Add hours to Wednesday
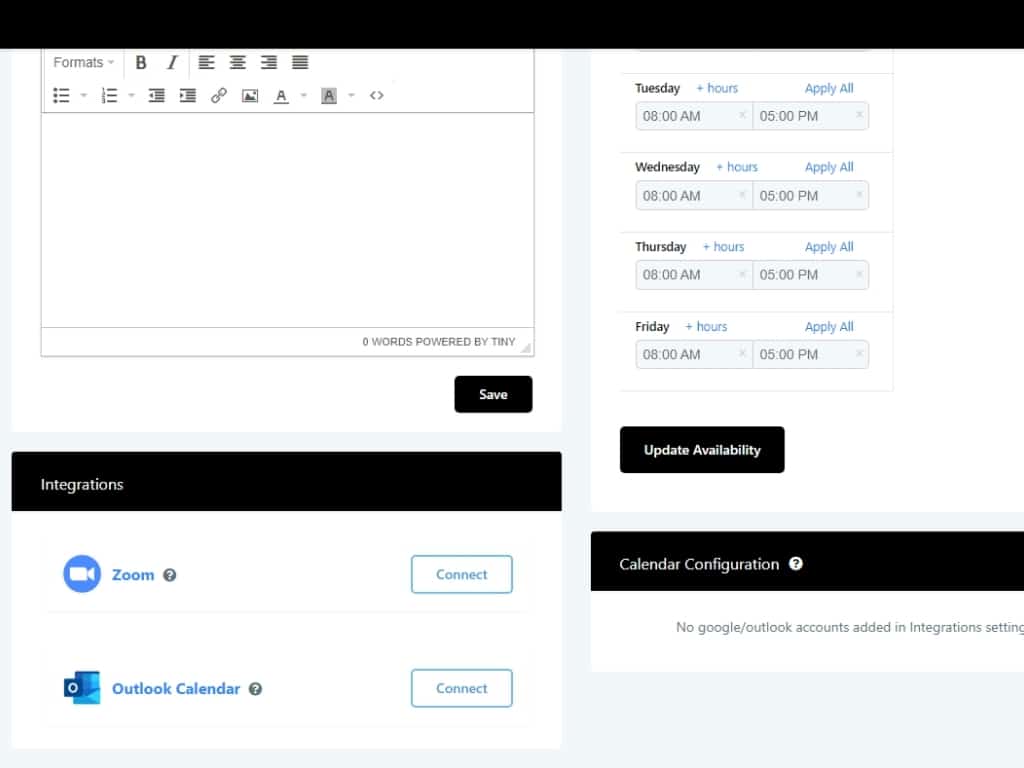 click(737, 167)
